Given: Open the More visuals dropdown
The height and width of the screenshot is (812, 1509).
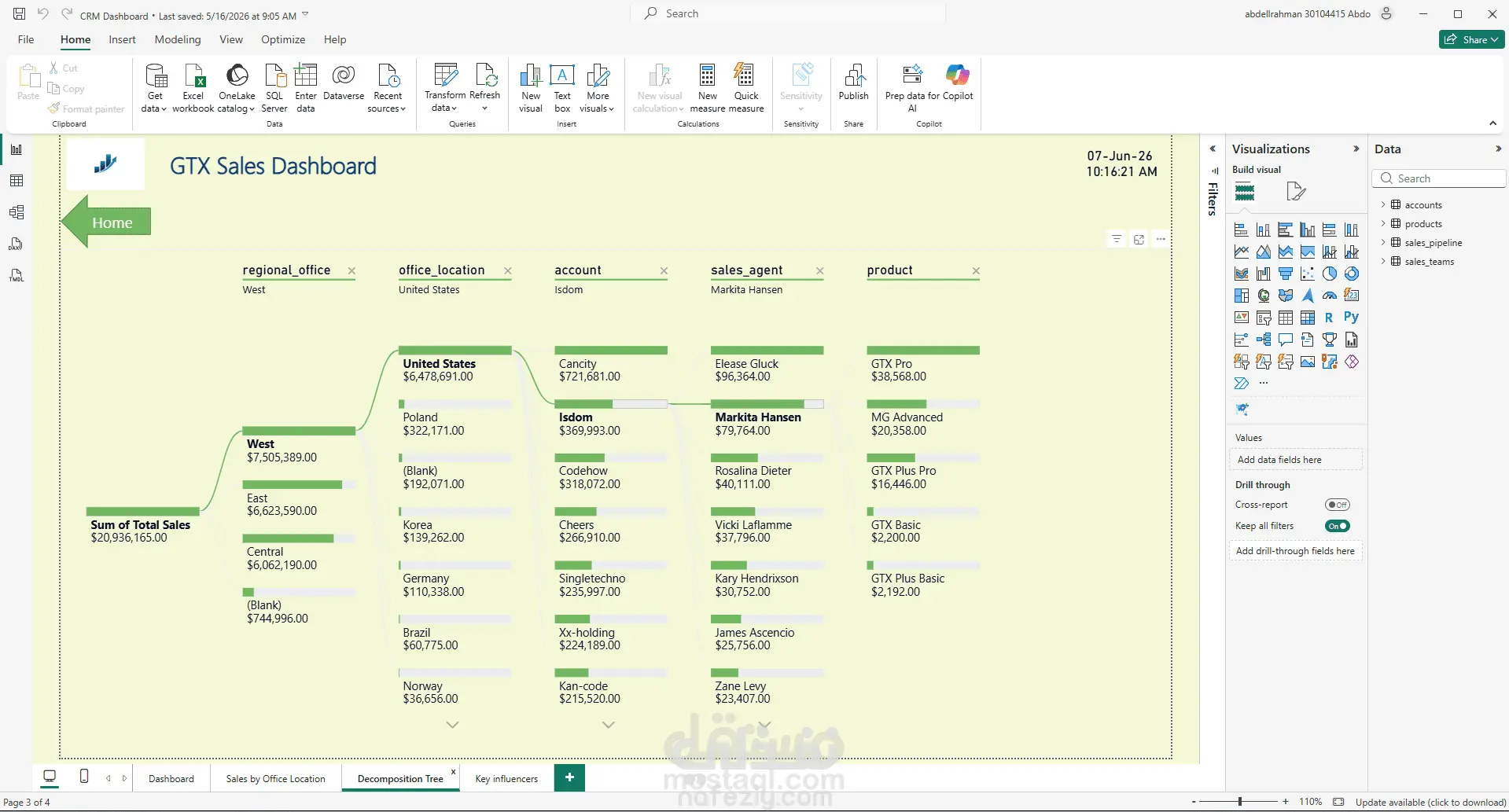Looking at the screenshot, I should [x=598, y=87].
